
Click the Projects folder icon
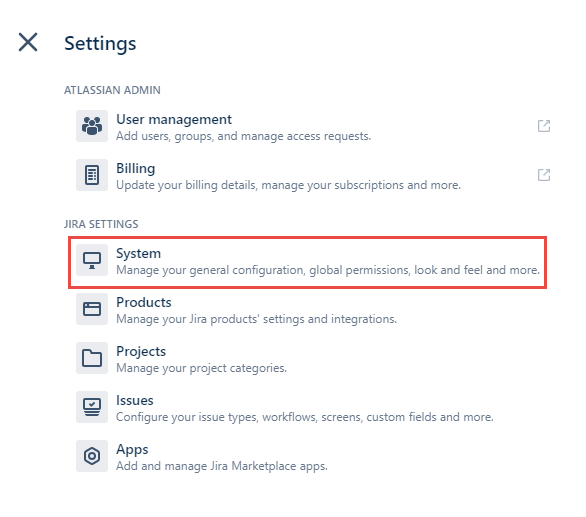click(x=92, y=358)
